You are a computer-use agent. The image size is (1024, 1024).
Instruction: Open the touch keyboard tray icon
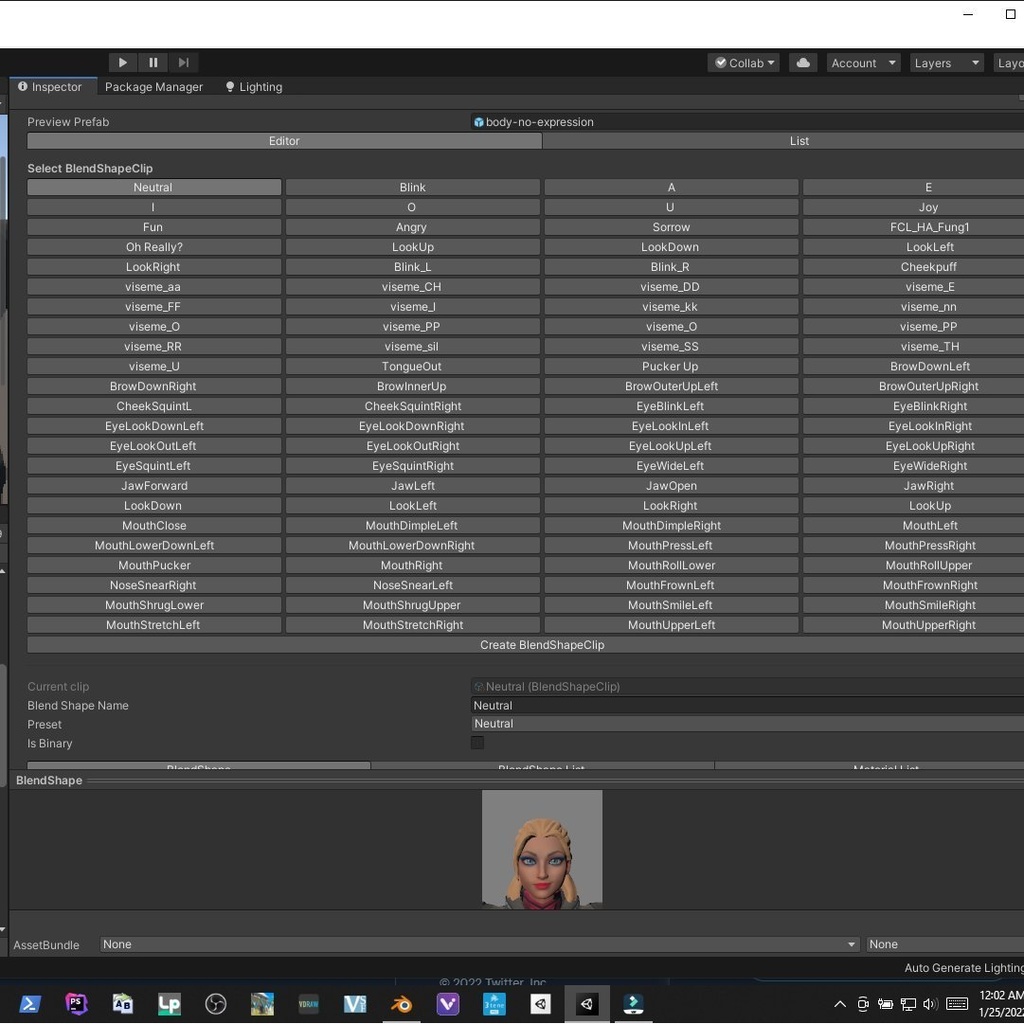click(x=957, y=1004)
